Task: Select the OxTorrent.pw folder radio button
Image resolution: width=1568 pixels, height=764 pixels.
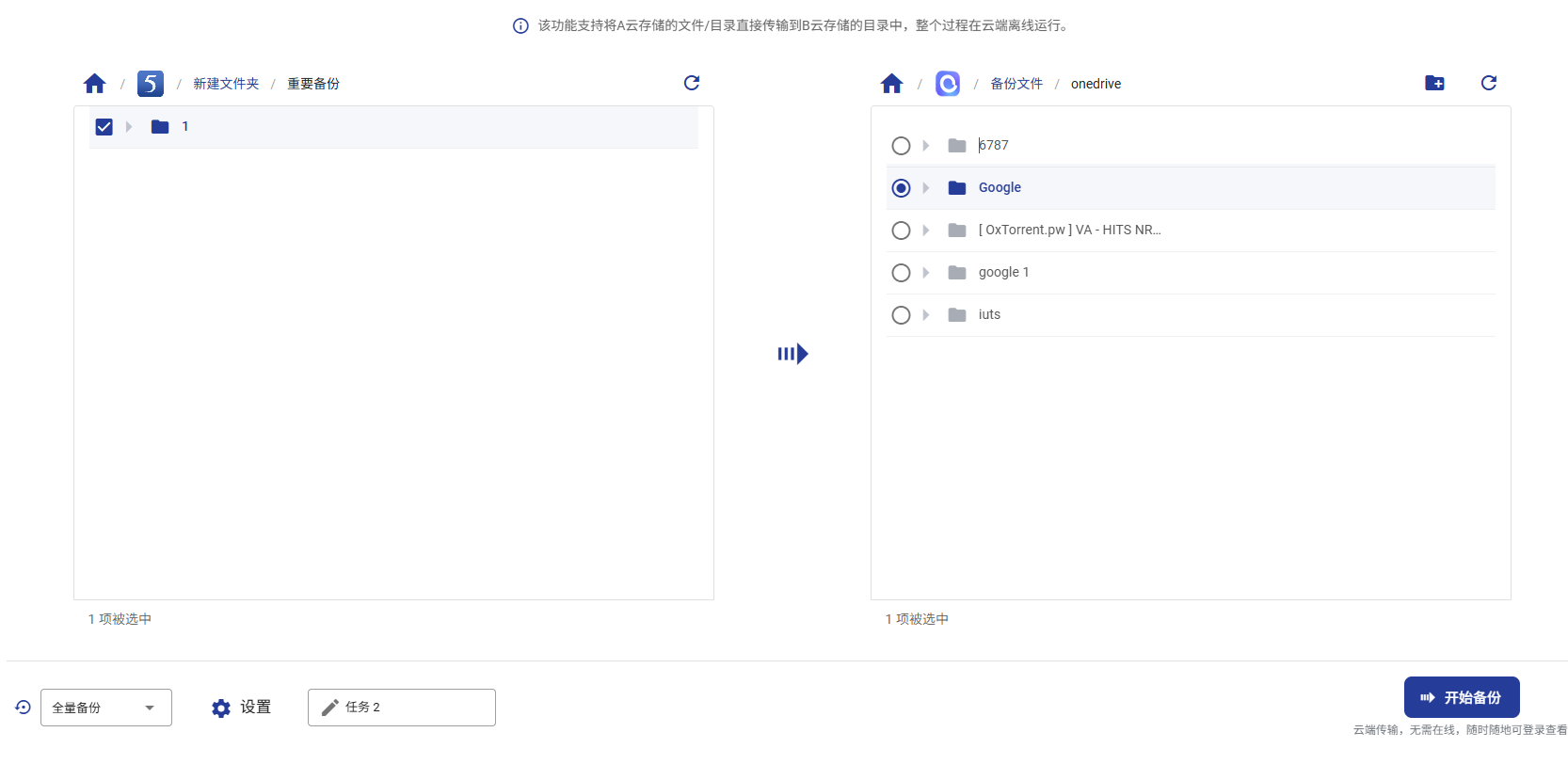Action: 901,231
